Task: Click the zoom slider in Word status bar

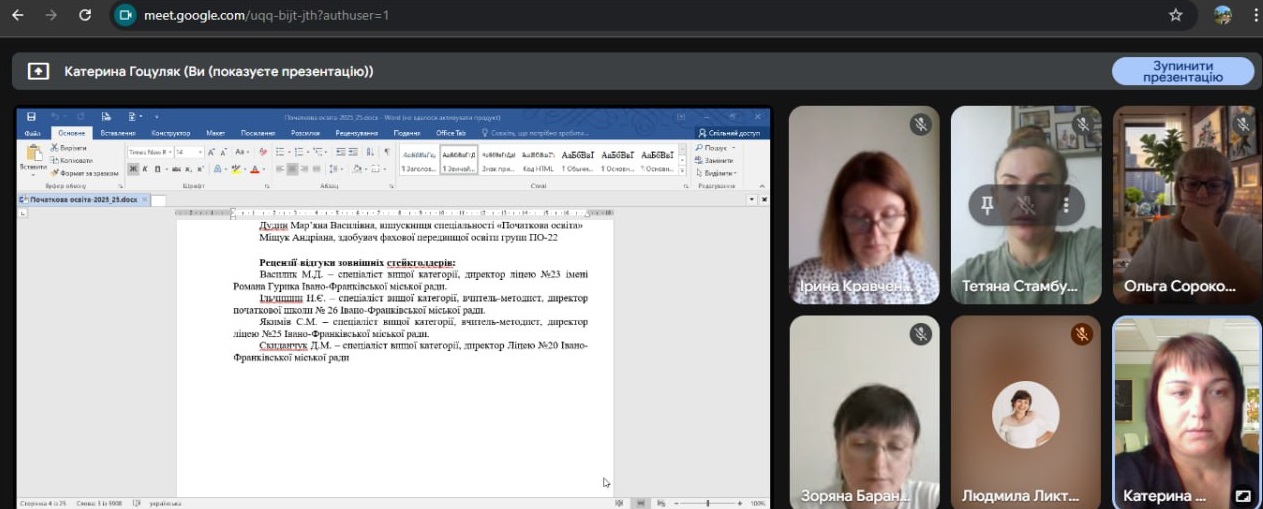Action: tap(707, 503)
